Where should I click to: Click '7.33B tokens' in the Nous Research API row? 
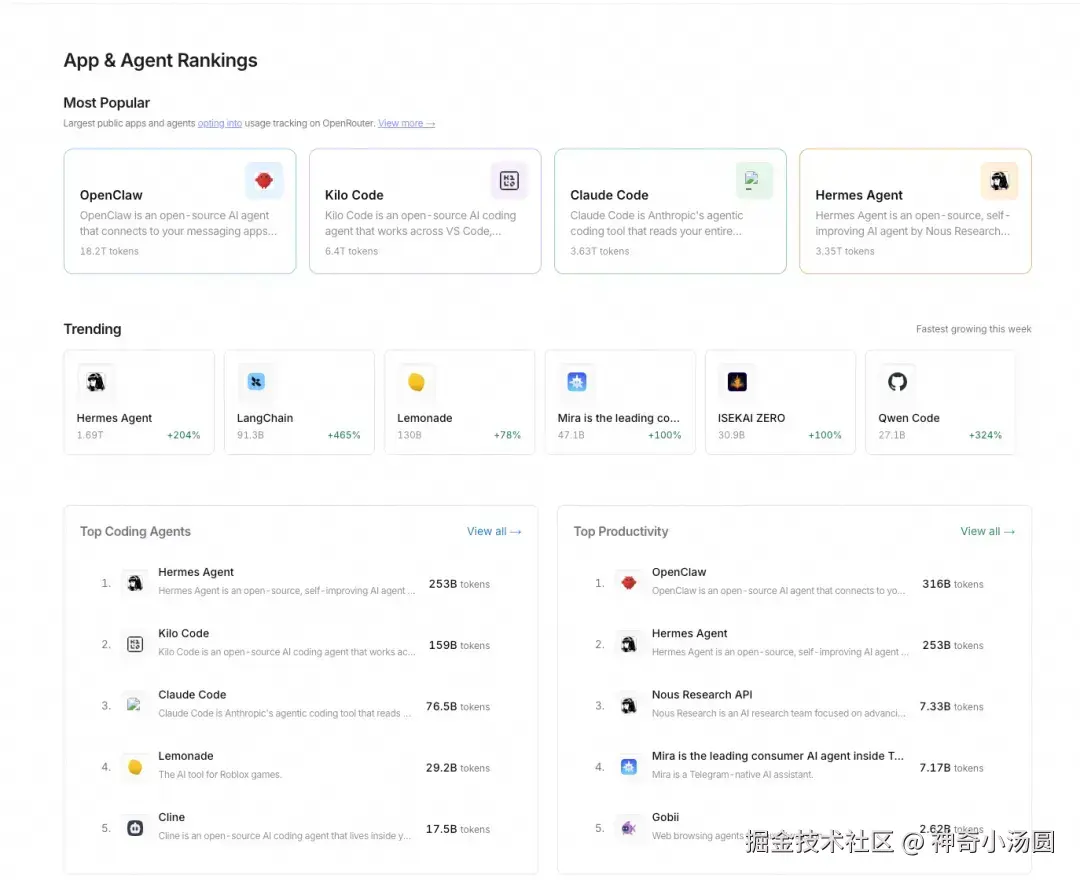point(951,706)
